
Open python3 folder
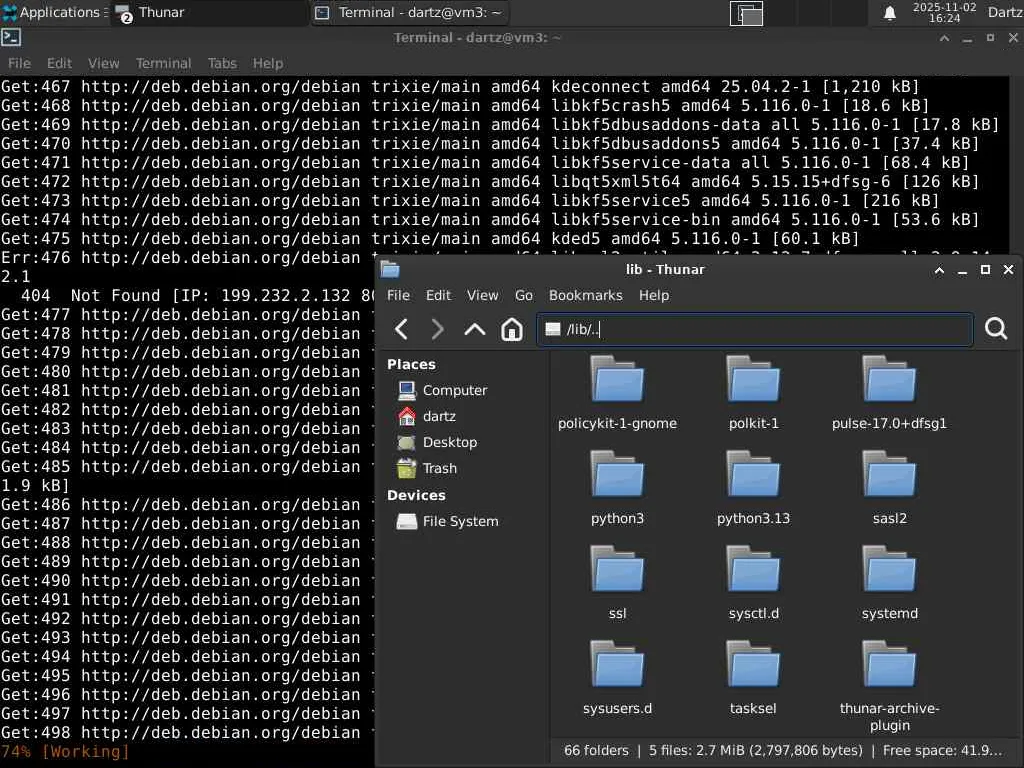click(x=617, y=488)
